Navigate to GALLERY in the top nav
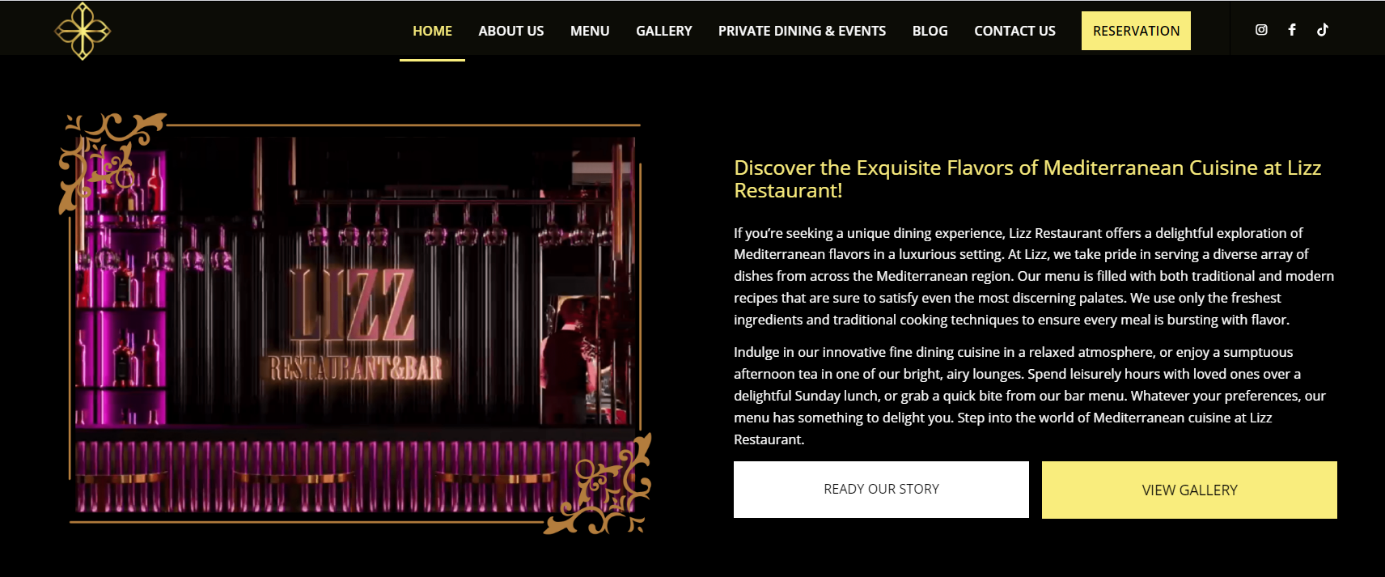This screenshot has width=1385, height=577. pos(664,31)
